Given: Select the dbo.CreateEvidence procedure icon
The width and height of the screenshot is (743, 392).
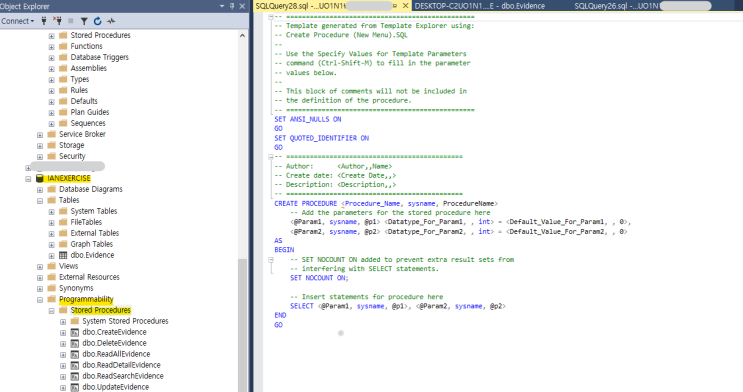Looking at the screenshot, I should (x=74, y=332).
